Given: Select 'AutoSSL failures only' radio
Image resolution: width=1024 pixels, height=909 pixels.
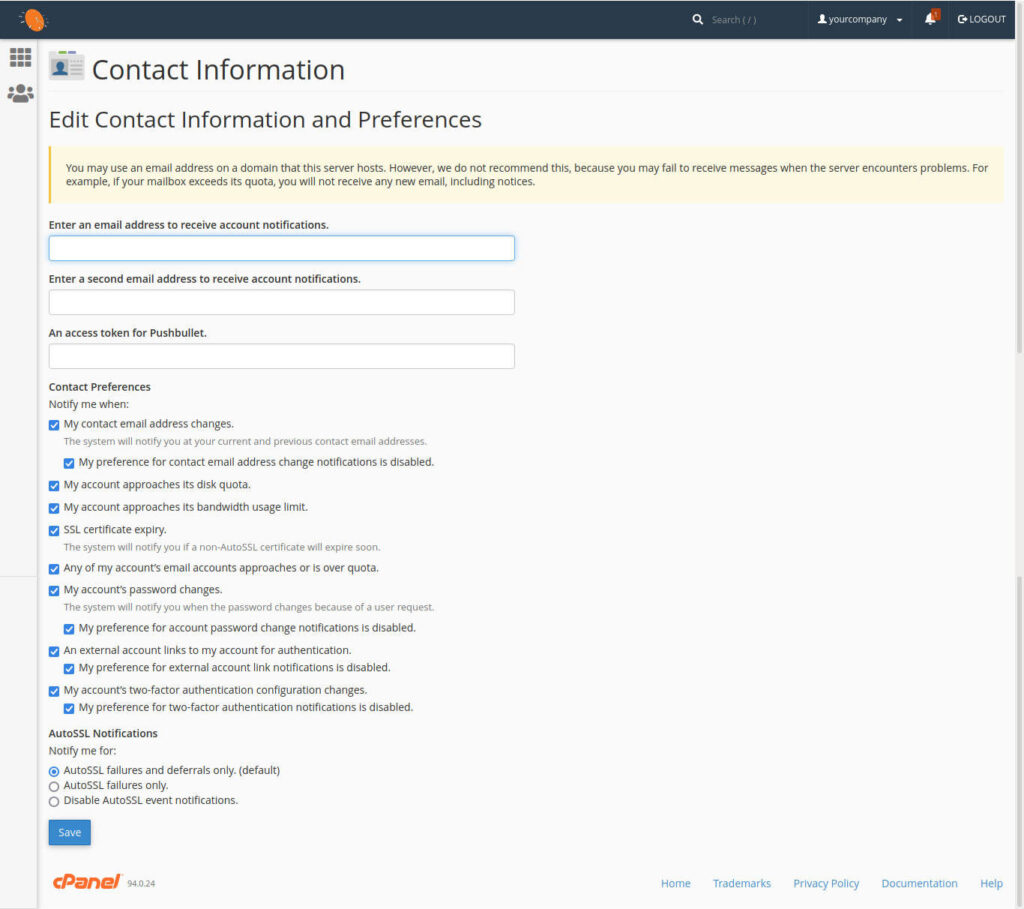Looking at the screenshot, I should [x=54, y=786].
